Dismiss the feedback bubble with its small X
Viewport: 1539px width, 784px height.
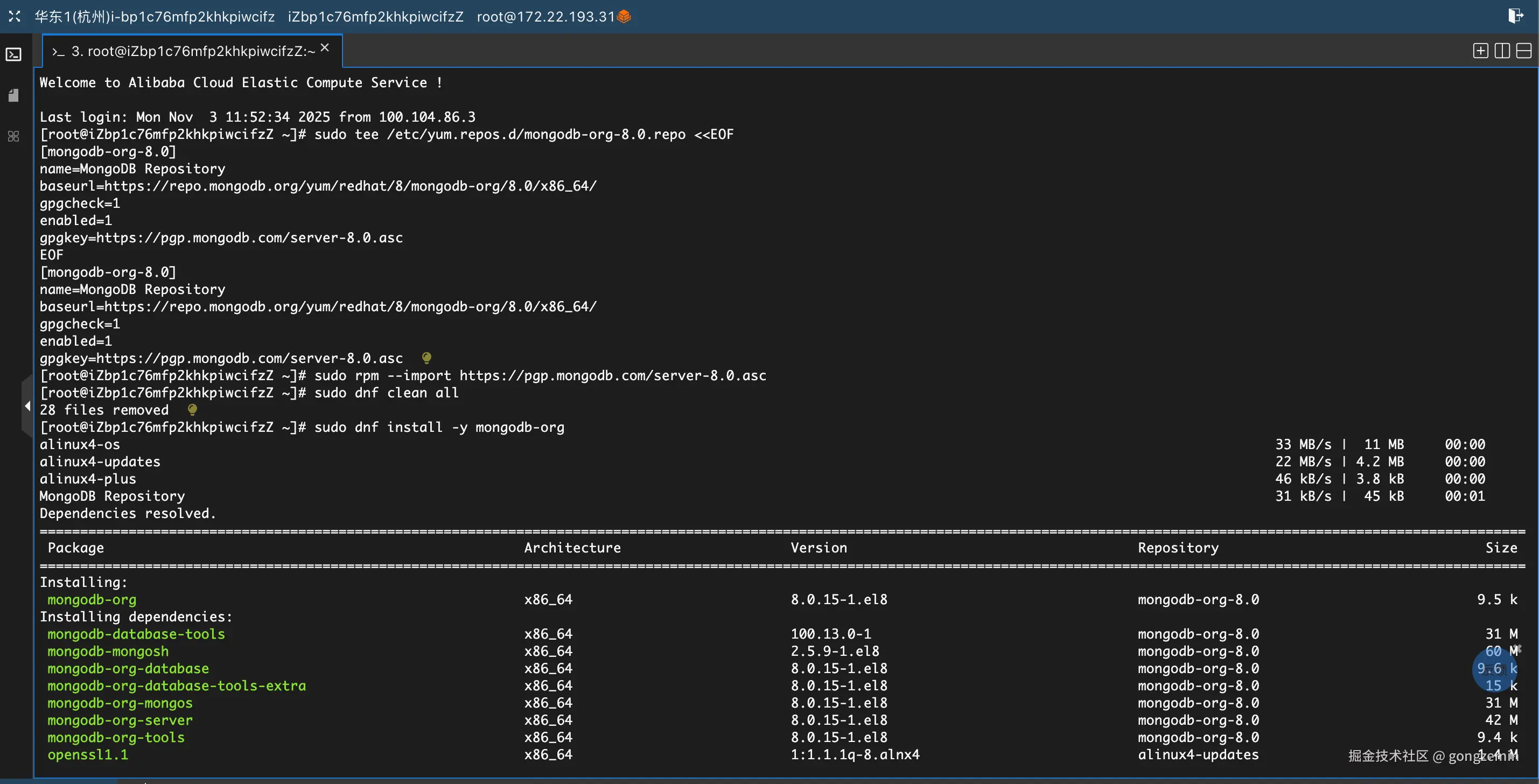click(x=1518, y=648)
